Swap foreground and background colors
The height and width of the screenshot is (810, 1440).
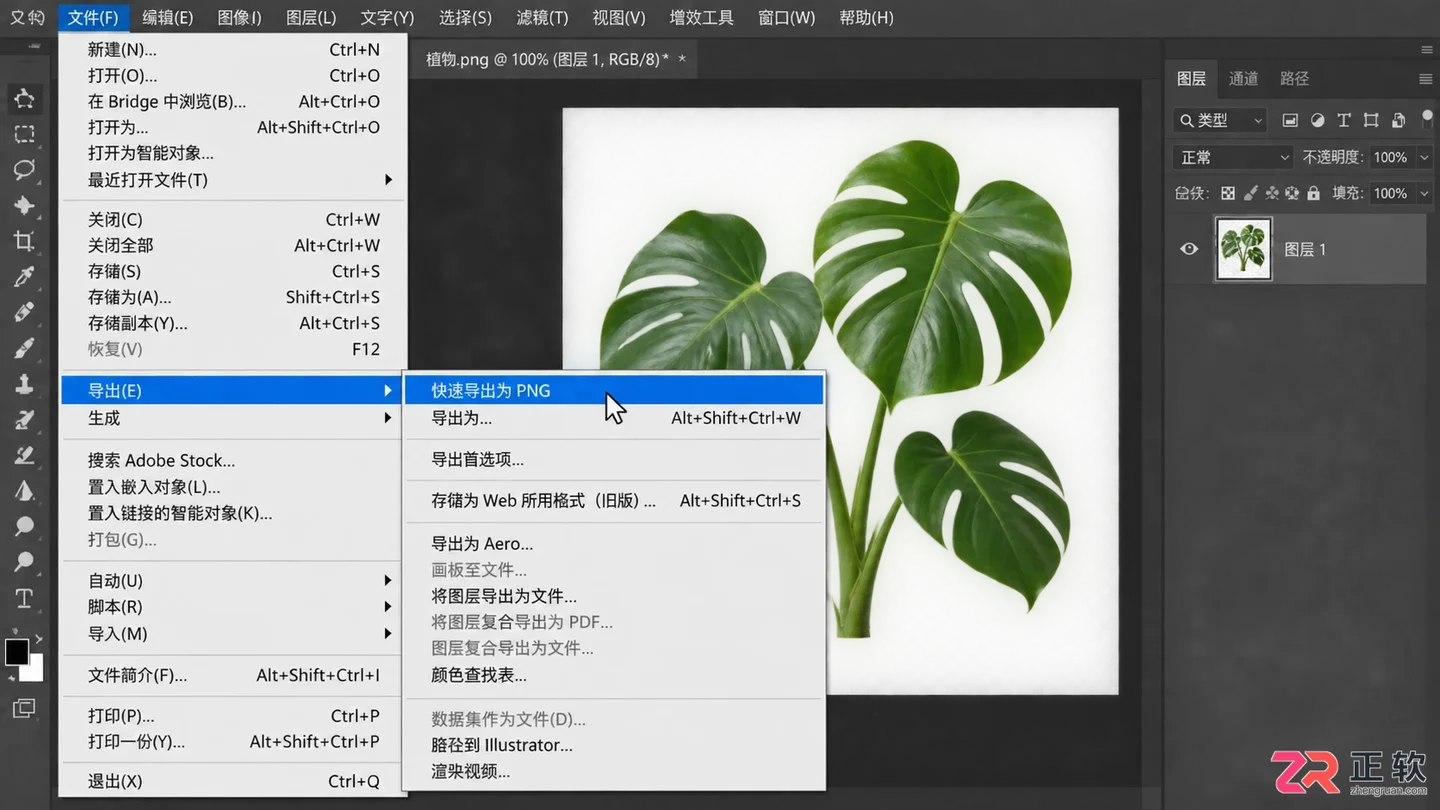pyautogui.click(x=39, y=638)
